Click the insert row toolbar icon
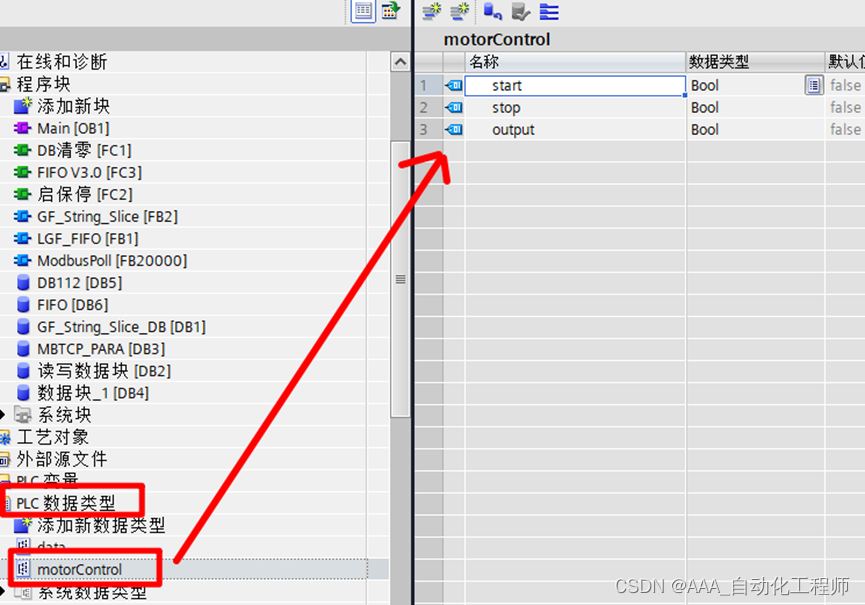Image resolution: width=865 pixels, height=605 pixels. pos(432,11)
